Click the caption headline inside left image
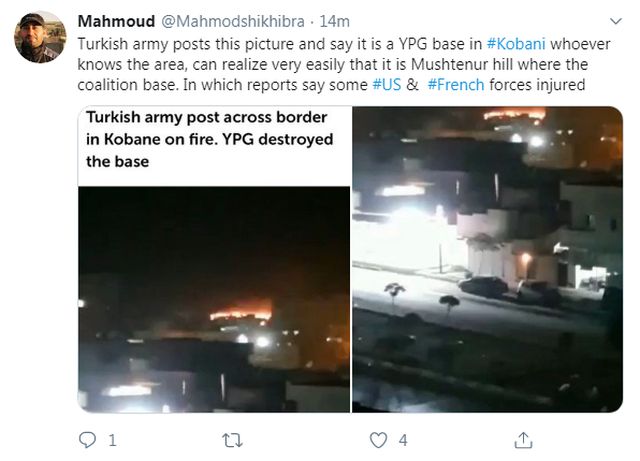This screenshot has height=461, width=640. coord(209,139)
